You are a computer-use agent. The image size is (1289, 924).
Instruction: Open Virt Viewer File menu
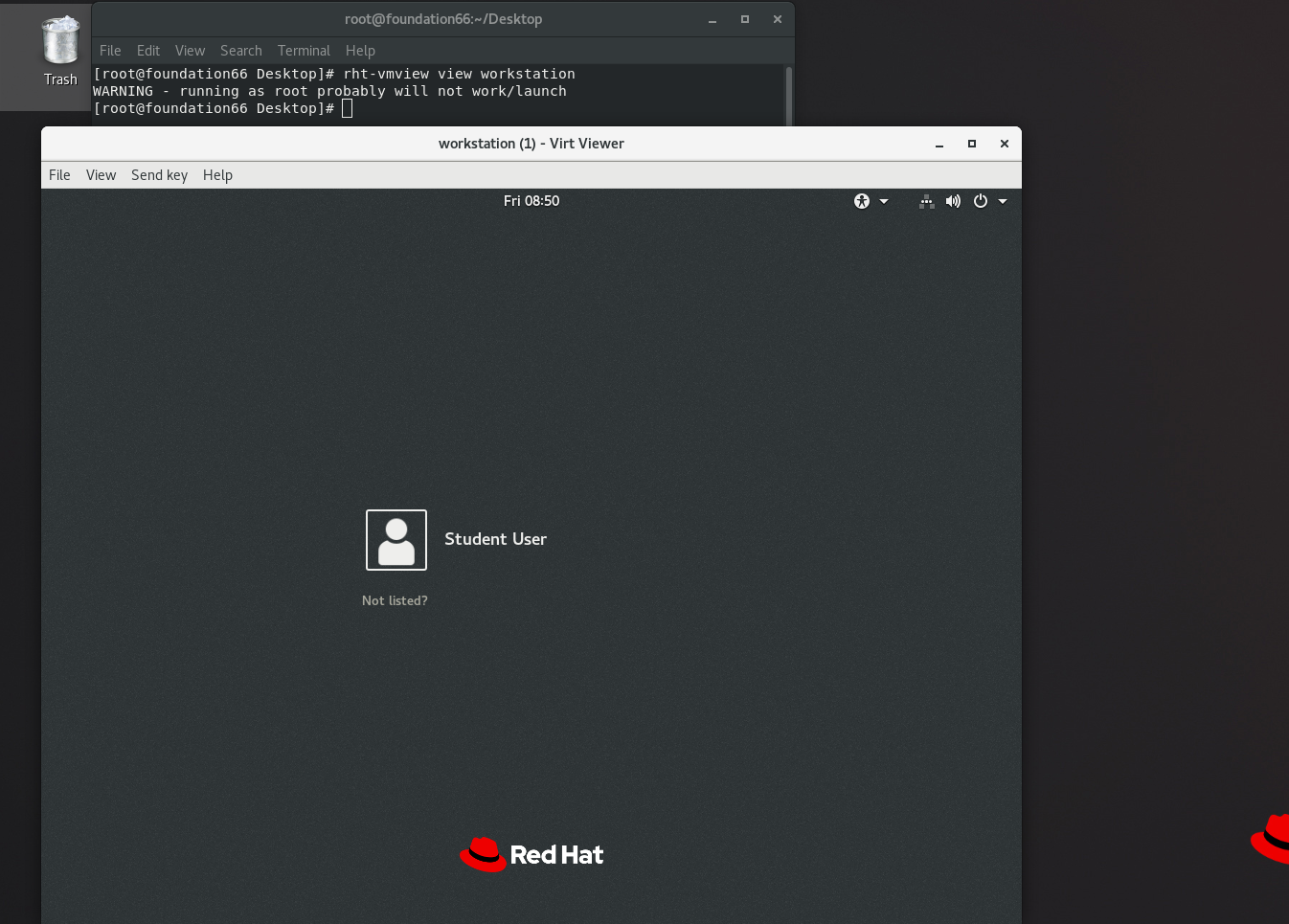click(59, 175)
